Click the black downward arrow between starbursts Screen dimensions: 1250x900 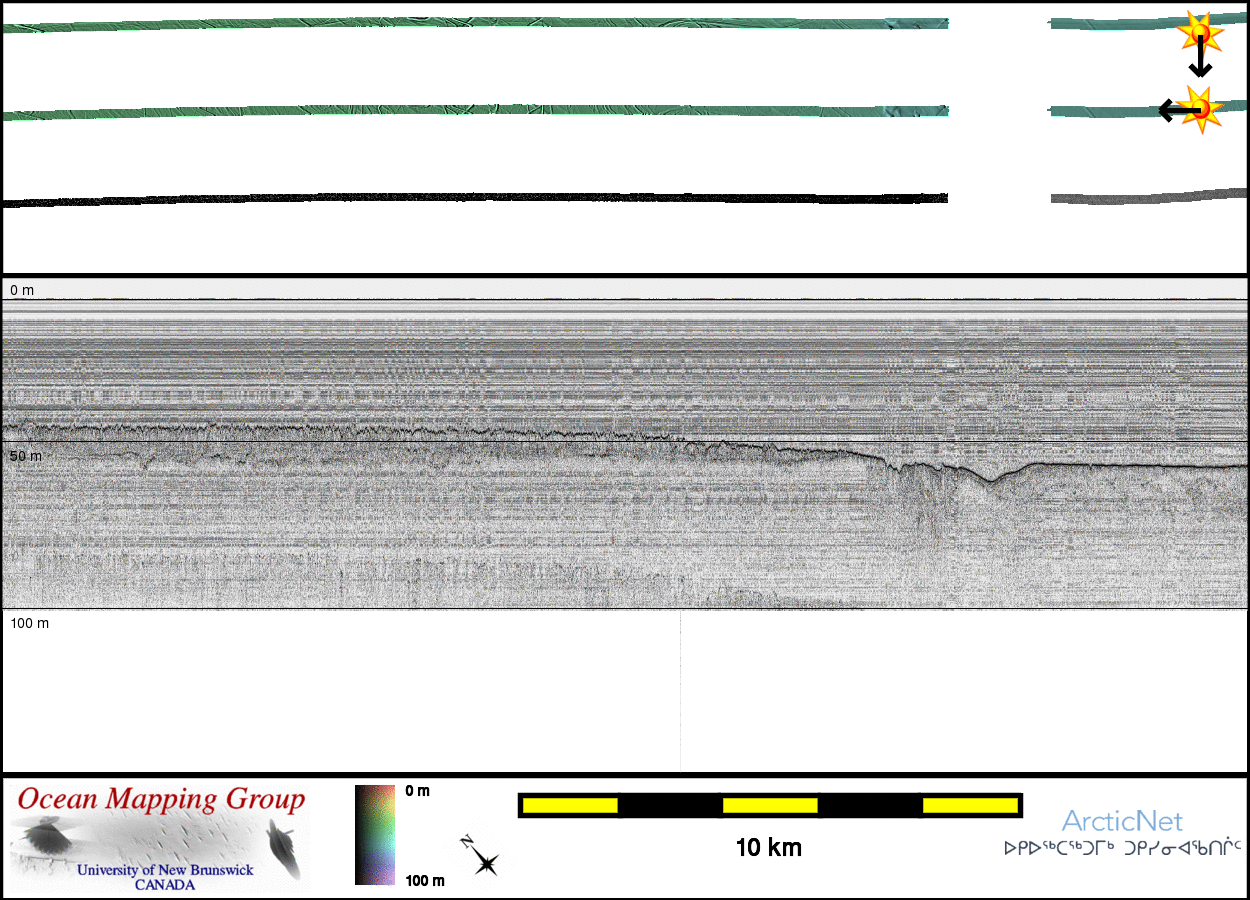pos(1200,62)
